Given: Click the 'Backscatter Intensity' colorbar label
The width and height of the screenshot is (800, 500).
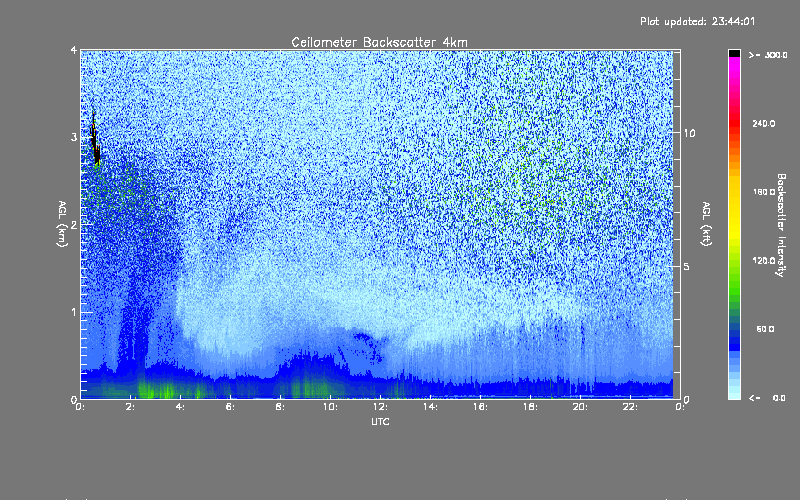Looking at the screenshot, I should pyautogui.click(x=780, y=225).
